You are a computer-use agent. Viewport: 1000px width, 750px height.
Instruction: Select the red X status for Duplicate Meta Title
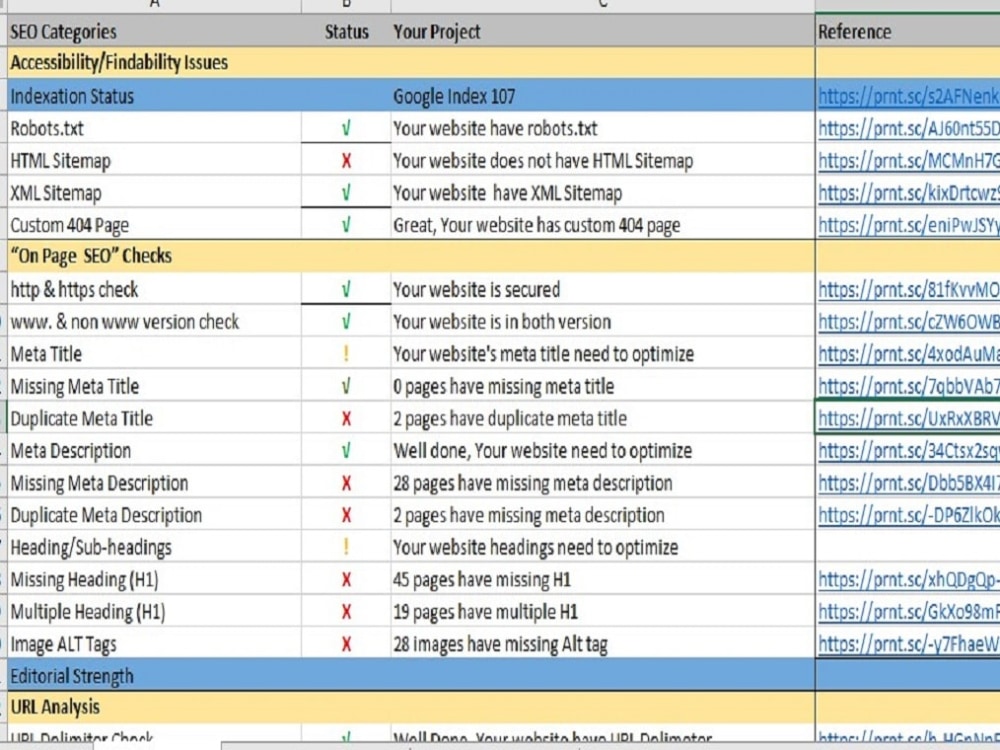(346, 418)
